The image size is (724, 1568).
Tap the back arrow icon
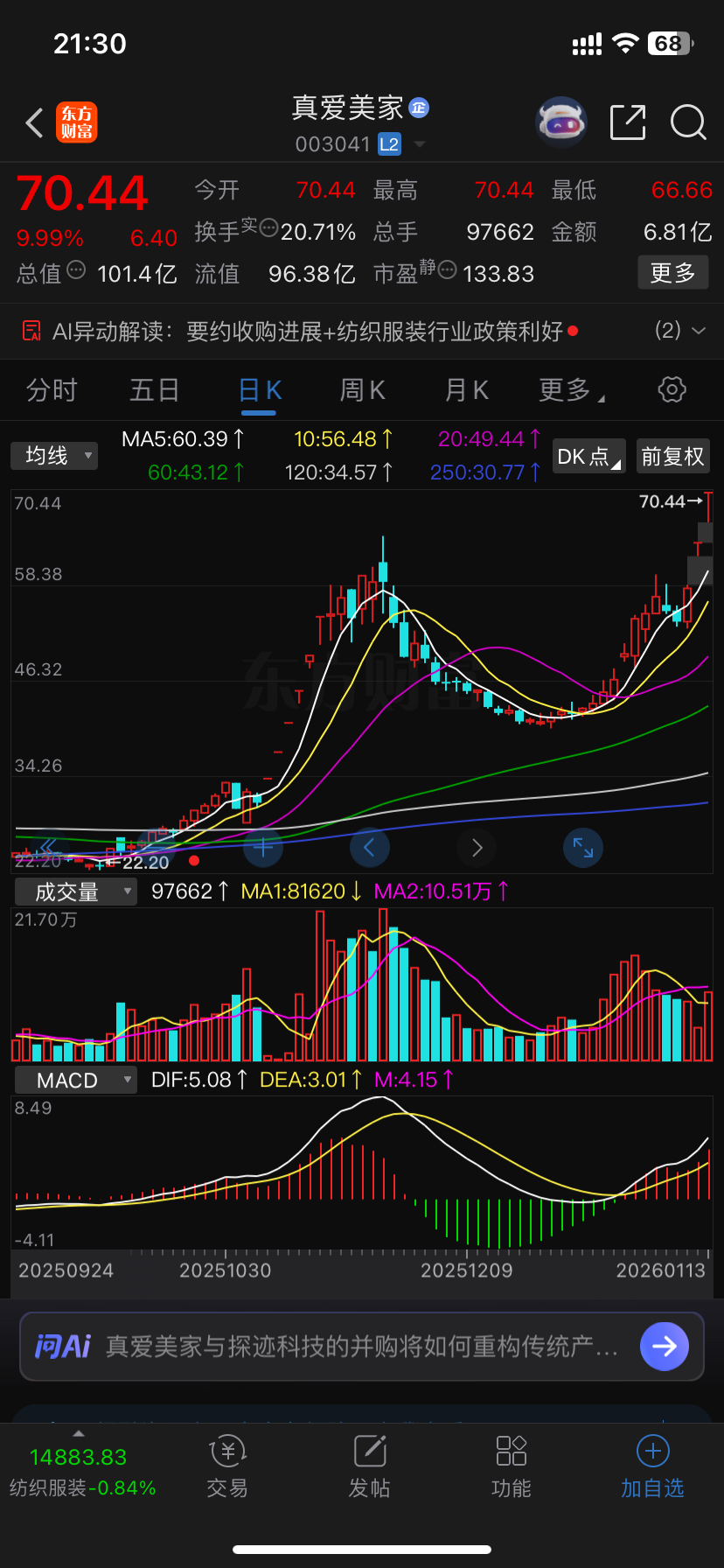[x=35, y=123]
